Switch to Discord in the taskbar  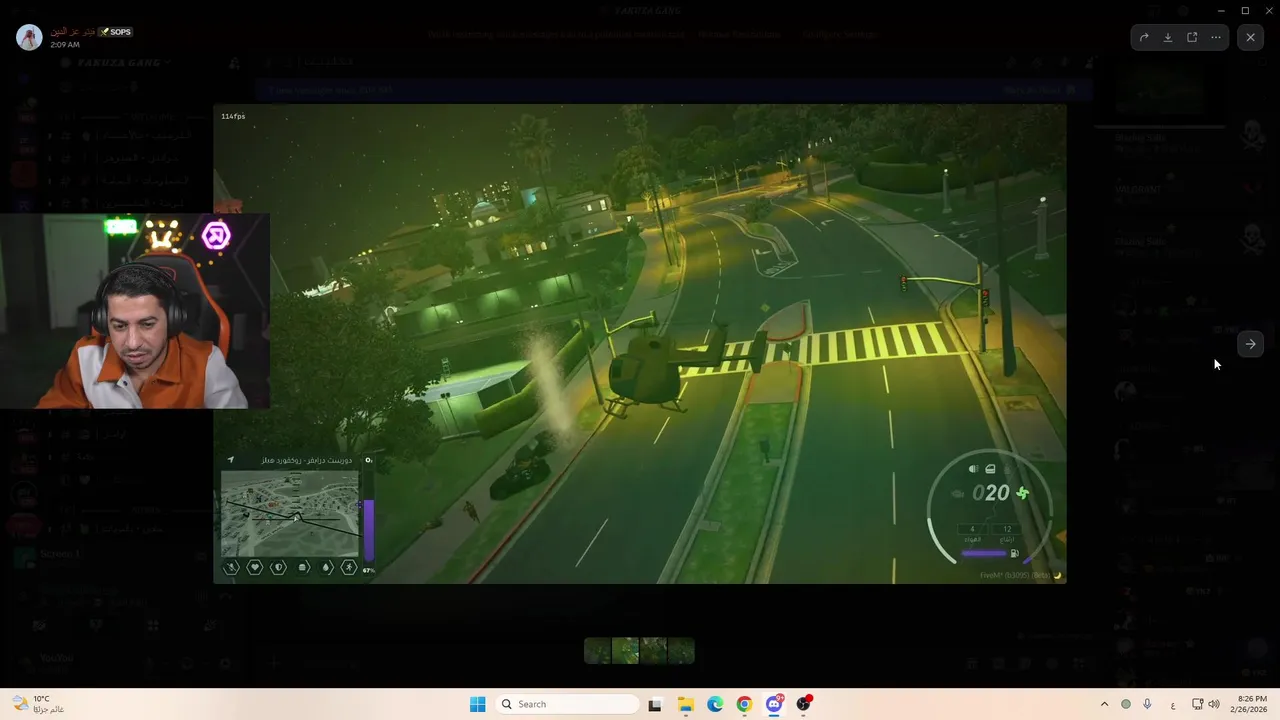[774, 704]
